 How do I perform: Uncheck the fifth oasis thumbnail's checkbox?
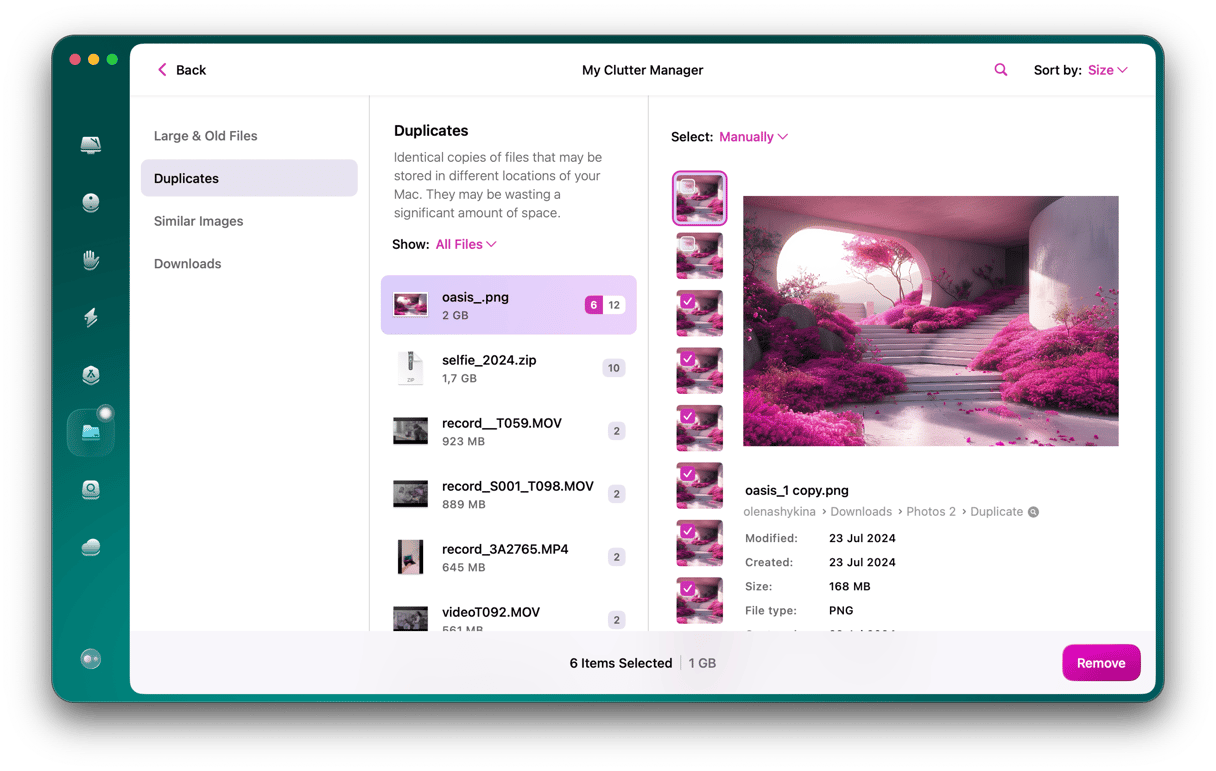[x=687, y=416]
